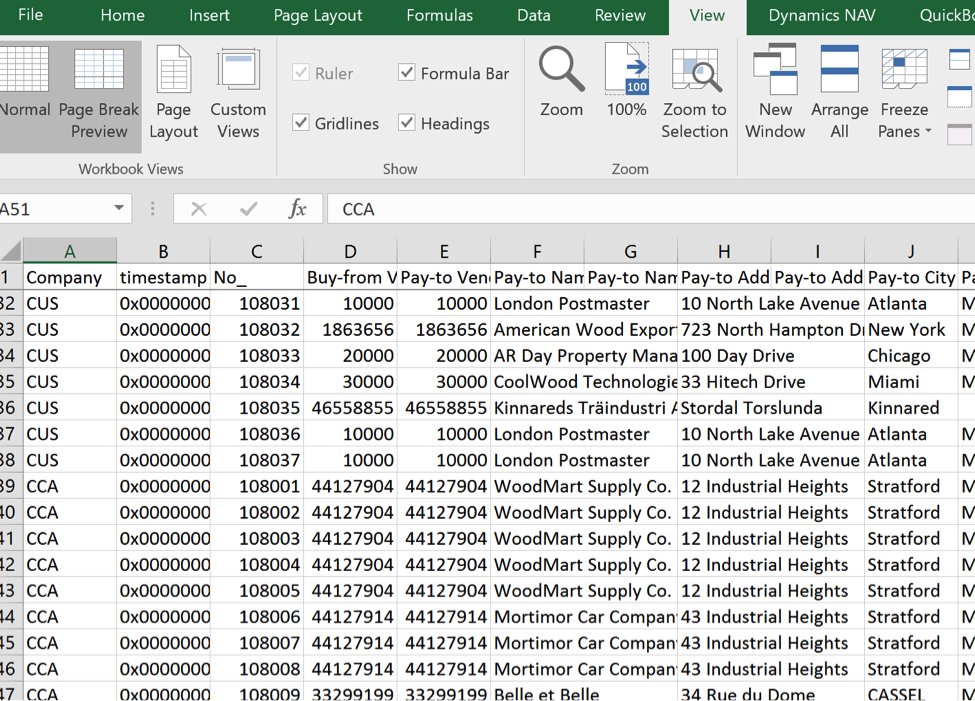Click Arrange All windows
Viewport: 975px width, 701px height.
(x=839, y=93)
